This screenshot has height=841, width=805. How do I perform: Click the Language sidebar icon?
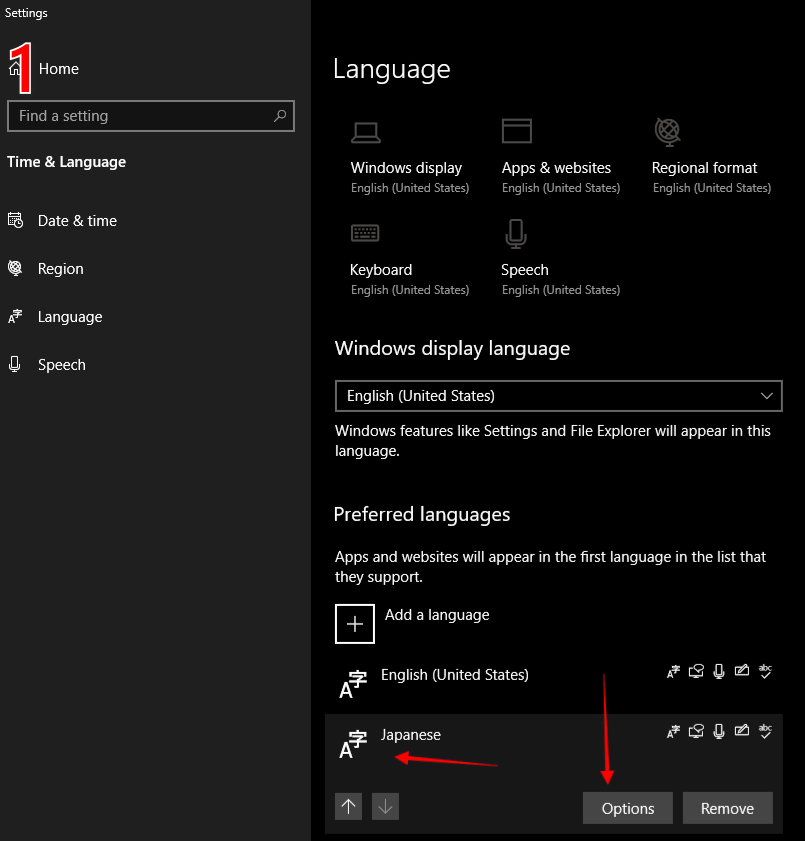(15, 316)
